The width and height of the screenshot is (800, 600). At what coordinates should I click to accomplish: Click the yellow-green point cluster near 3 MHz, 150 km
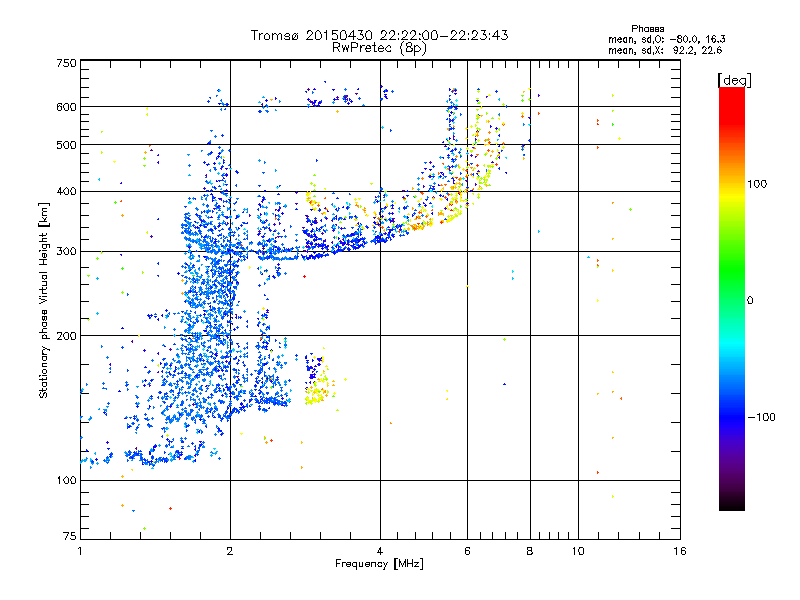click(x=320, y=390)
